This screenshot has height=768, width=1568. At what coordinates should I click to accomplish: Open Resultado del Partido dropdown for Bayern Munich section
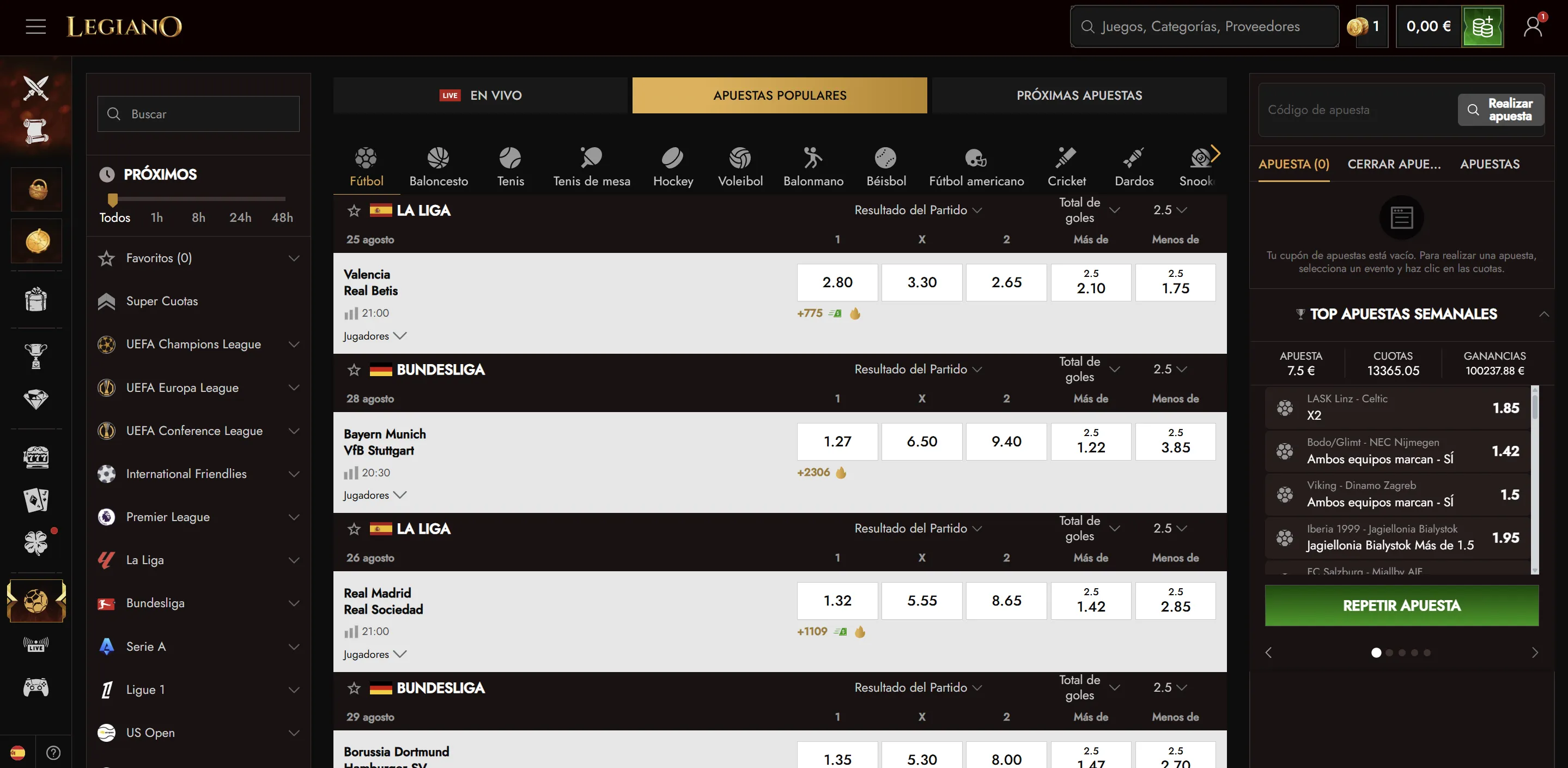tap(918, 369)
